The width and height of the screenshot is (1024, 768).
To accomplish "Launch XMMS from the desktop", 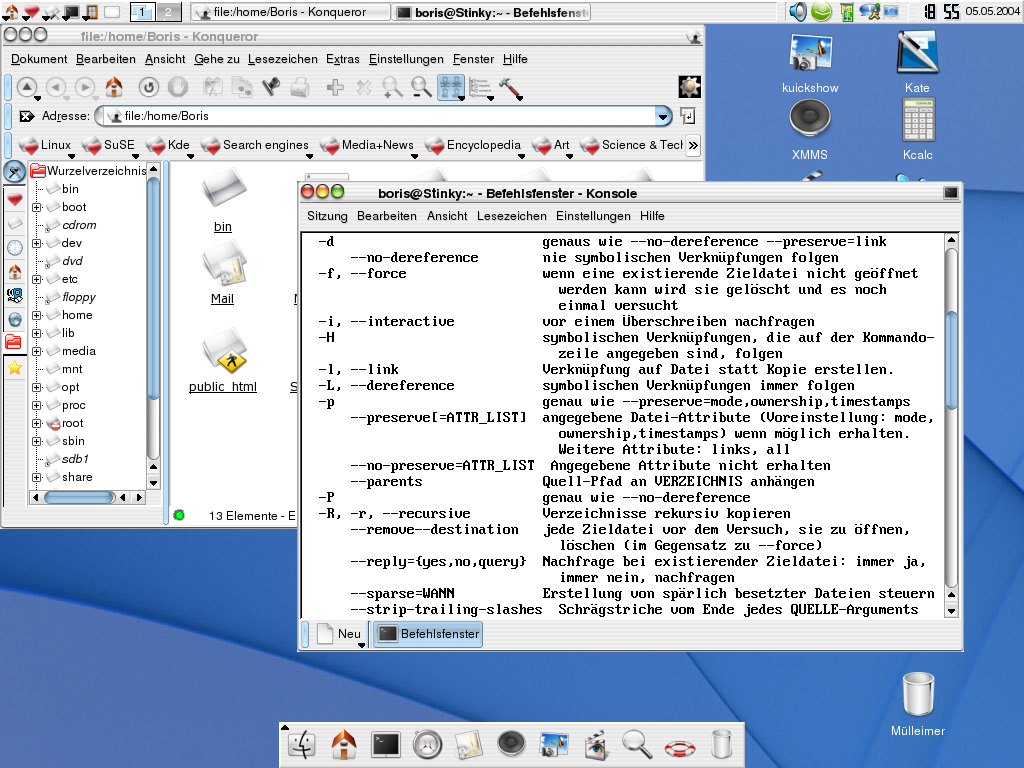I will [x=810, y=119].
